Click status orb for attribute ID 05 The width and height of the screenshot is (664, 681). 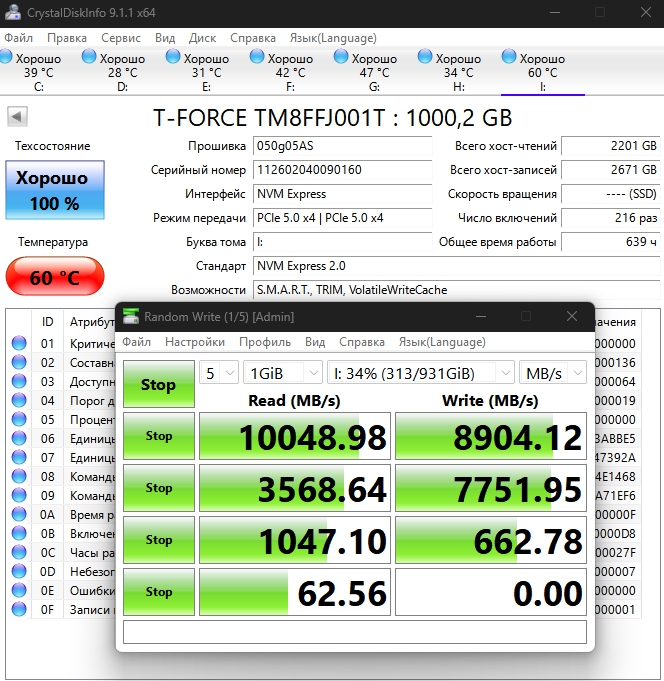point(19,419)
